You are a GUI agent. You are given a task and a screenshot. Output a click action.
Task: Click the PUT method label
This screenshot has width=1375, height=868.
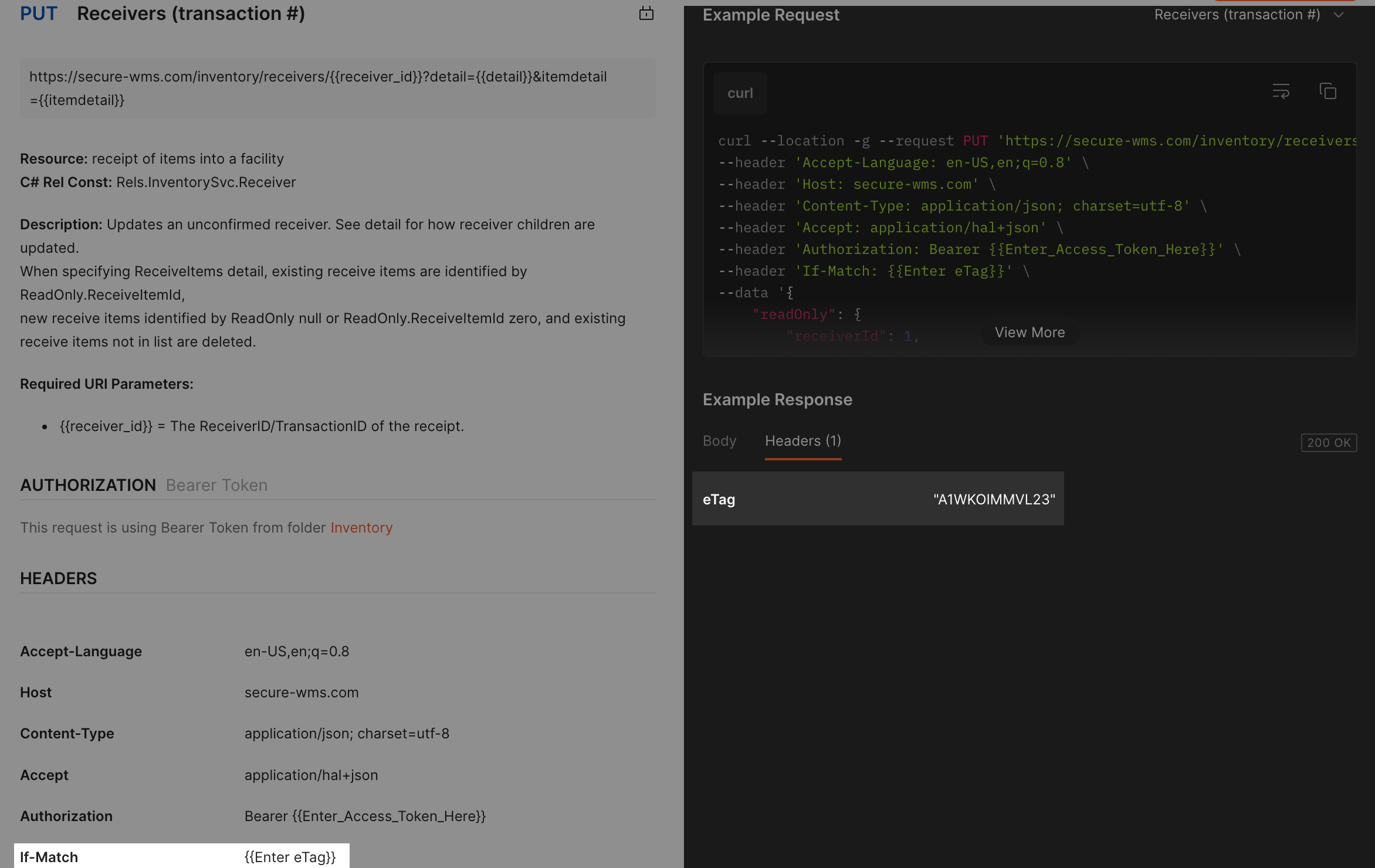(x=39, y=13)
